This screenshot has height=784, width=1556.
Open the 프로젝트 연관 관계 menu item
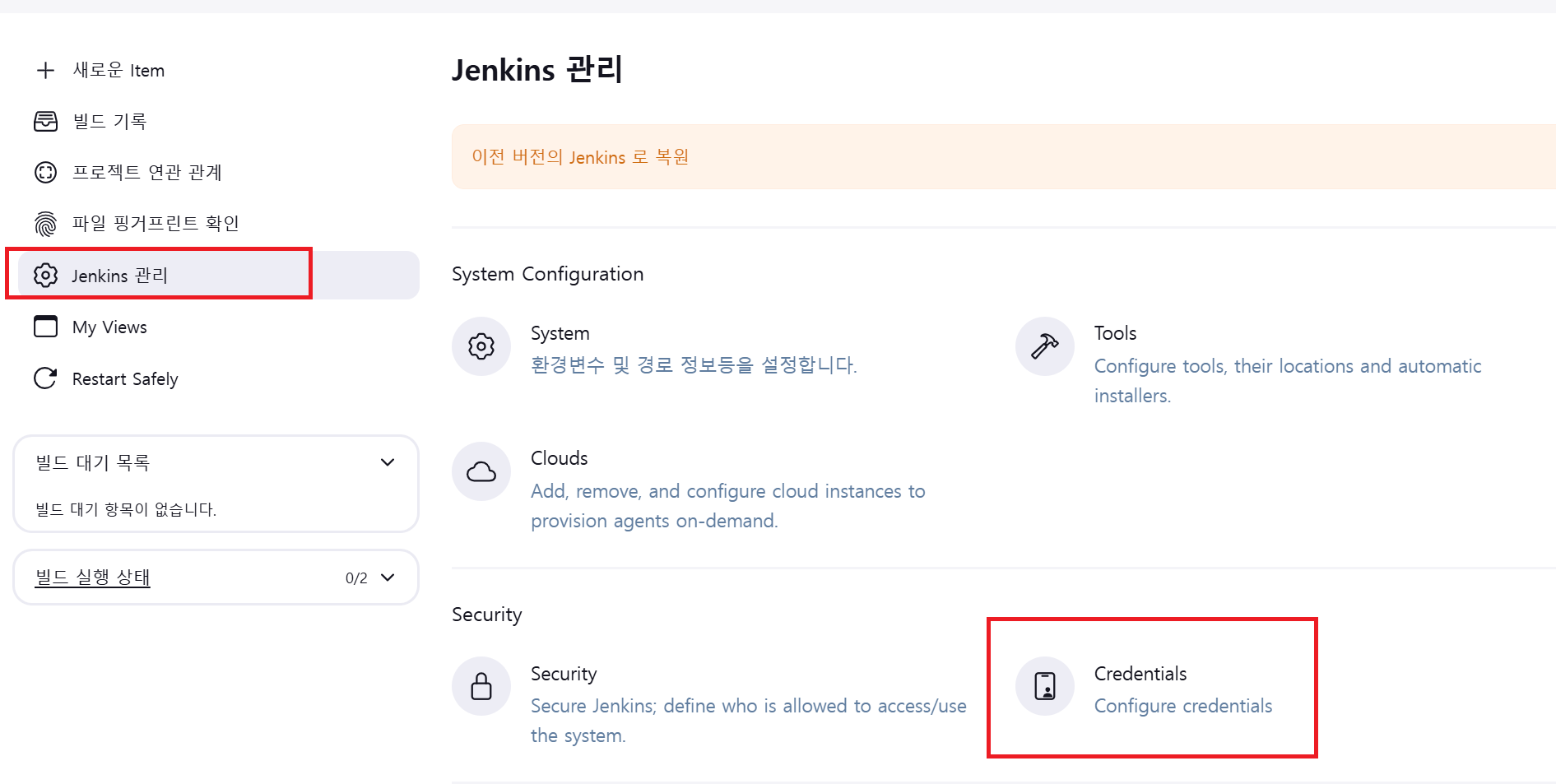[x=146, y=173]
